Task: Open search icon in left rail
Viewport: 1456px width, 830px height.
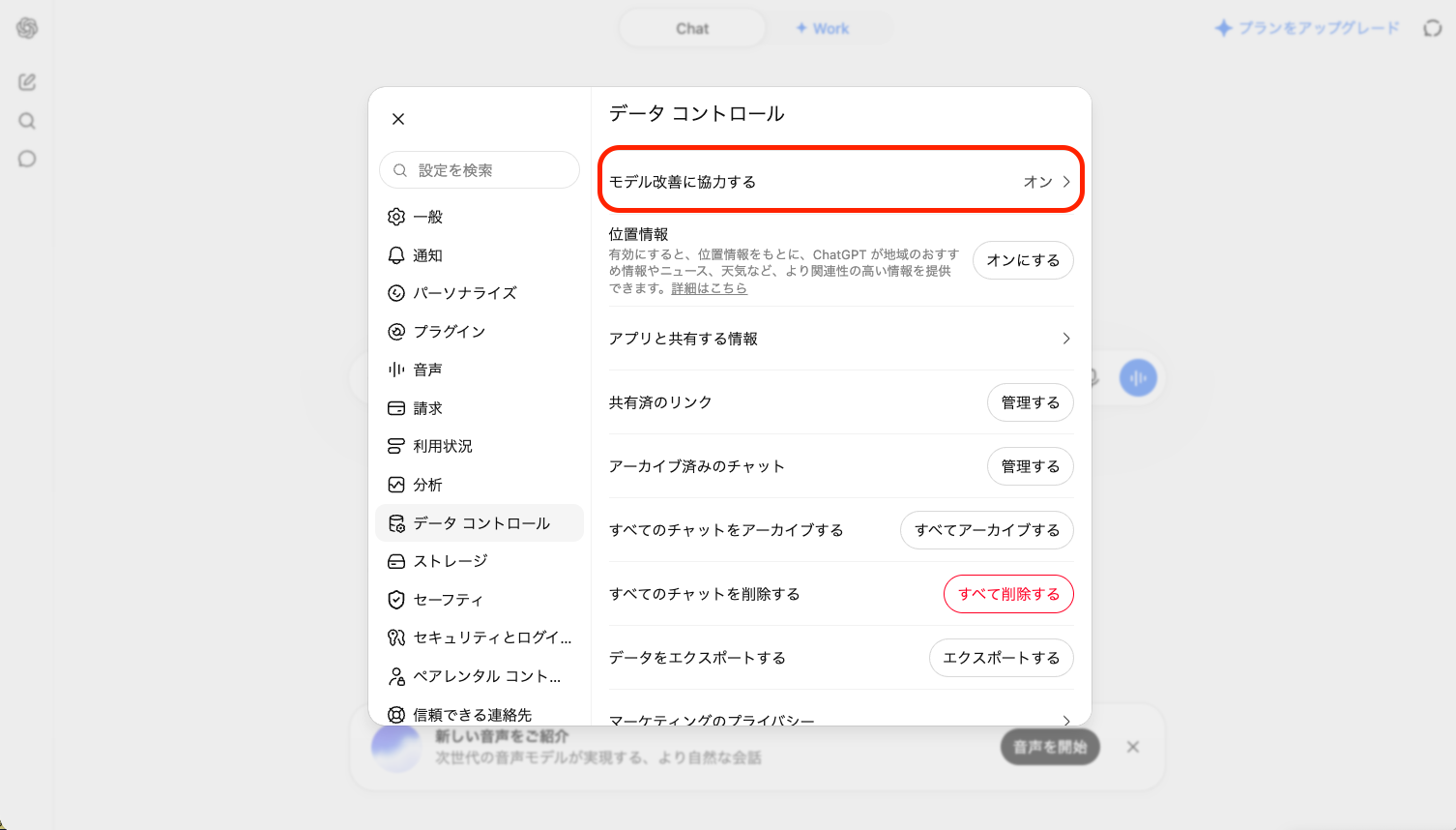Action: pyautogui.click(x=27, y=121)
